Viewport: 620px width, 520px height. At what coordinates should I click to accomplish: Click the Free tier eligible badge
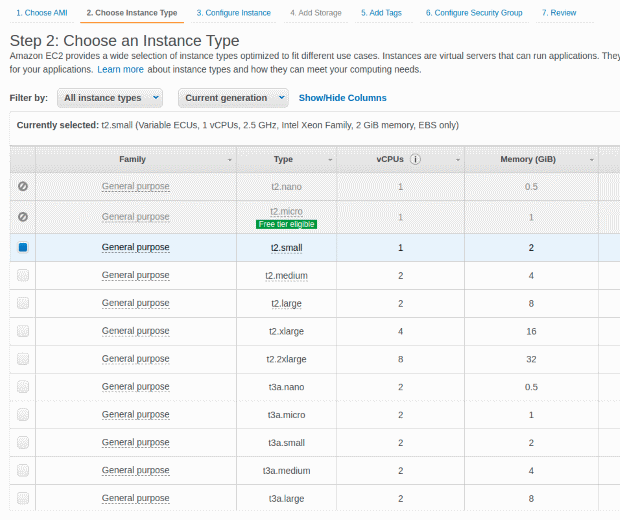click(x=286, y=224)
